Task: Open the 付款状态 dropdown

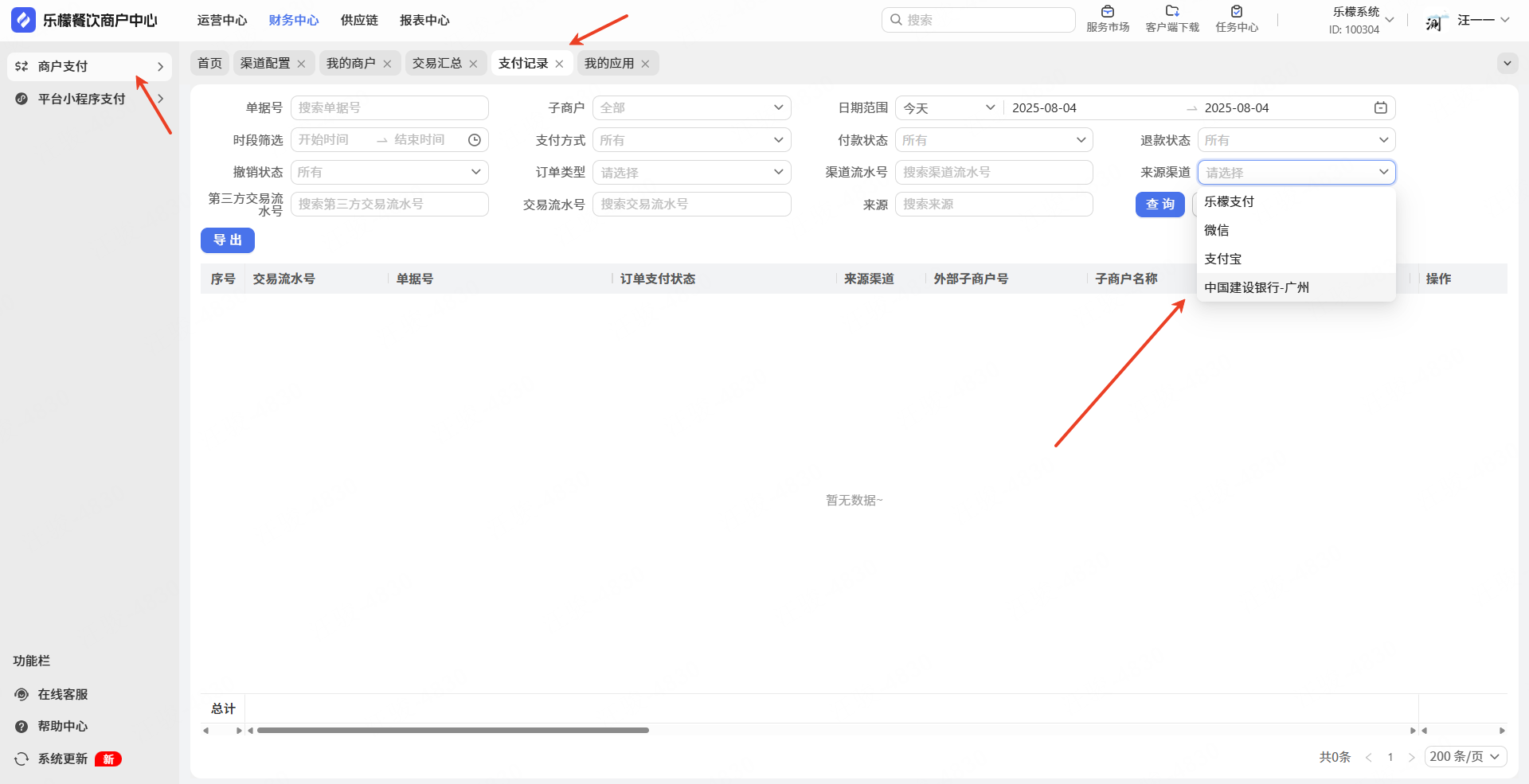Action: (994, 140)
